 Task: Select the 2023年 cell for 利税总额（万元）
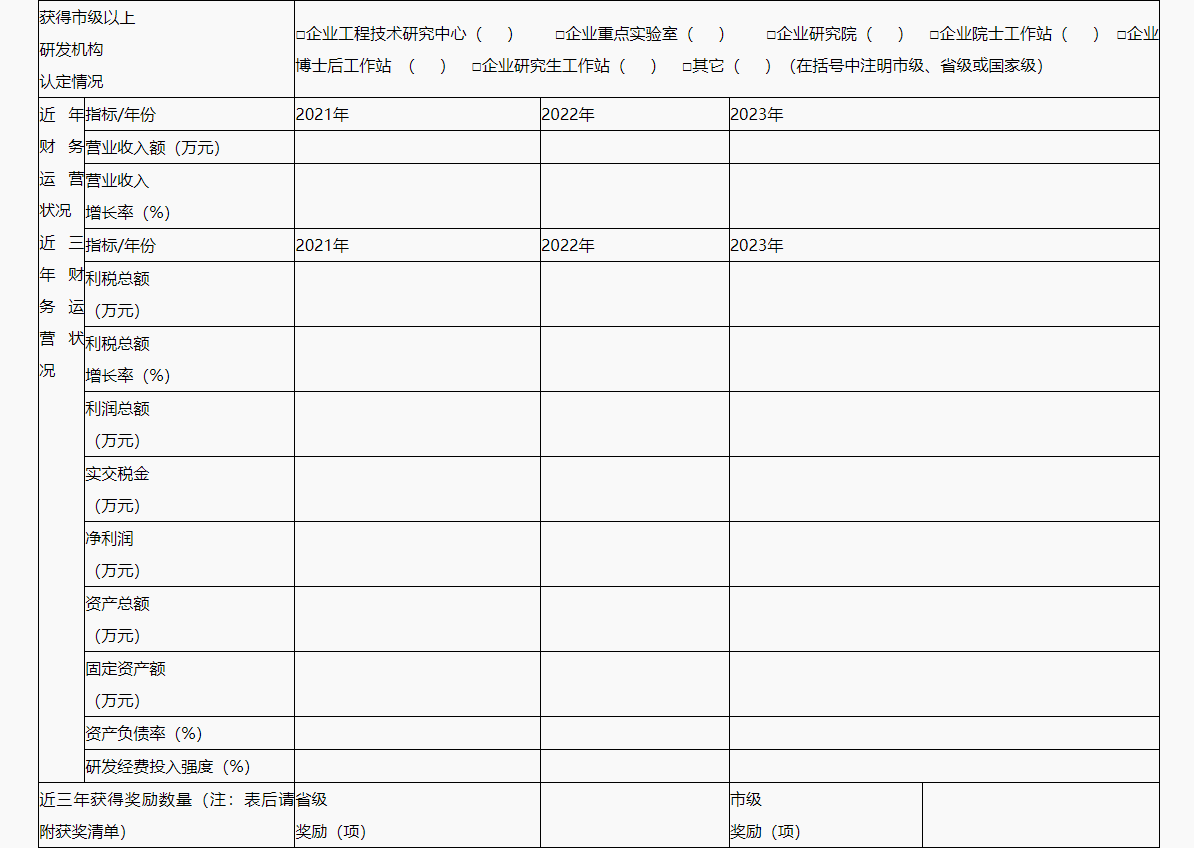pyautogui.click(x=943, y=294)
